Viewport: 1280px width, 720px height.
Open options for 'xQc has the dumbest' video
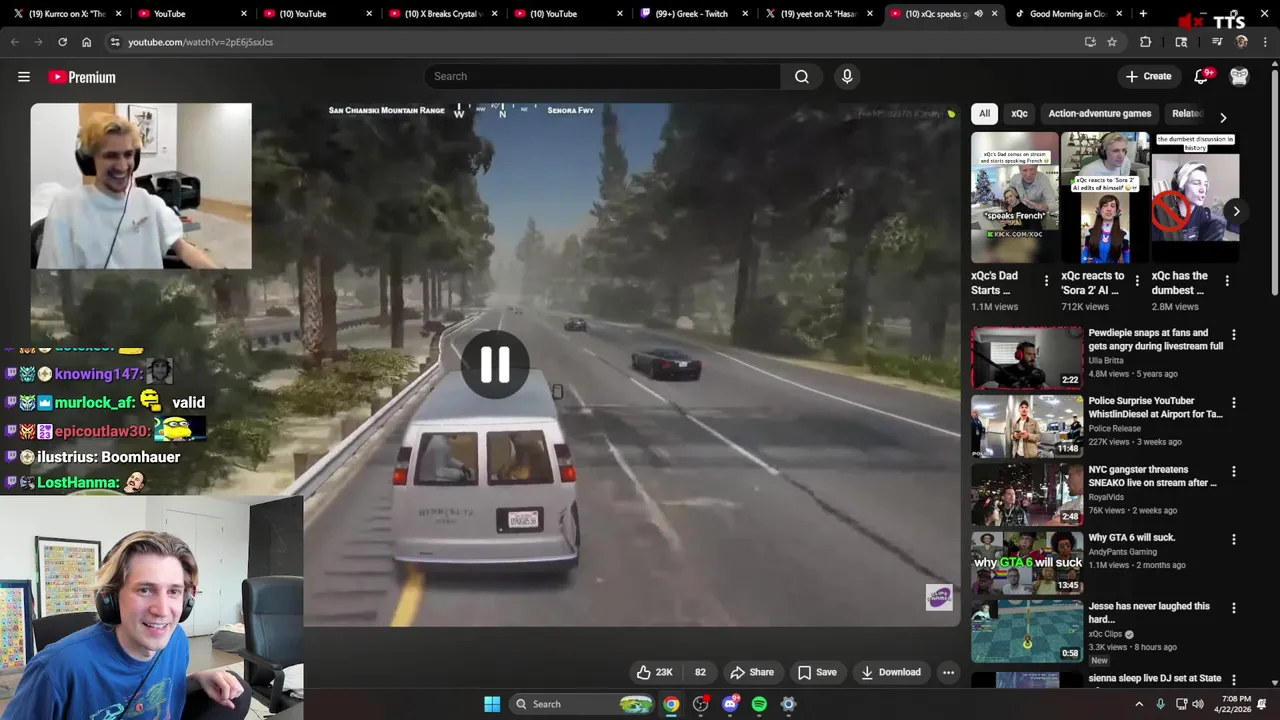1227,281
